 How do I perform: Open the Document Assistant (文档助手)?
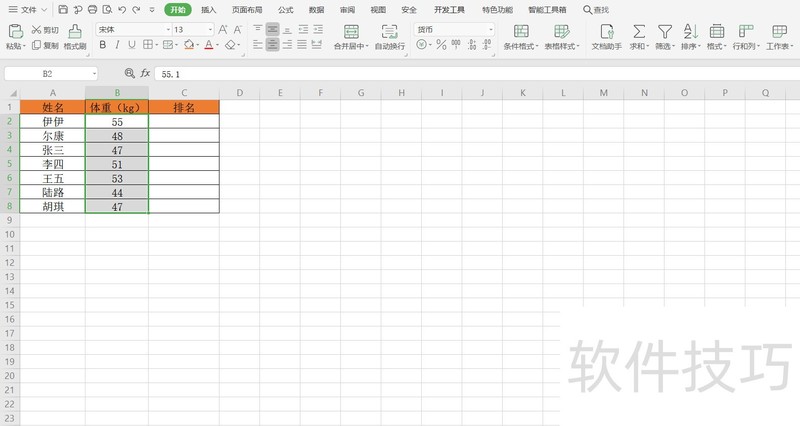[x=607, y=37]
